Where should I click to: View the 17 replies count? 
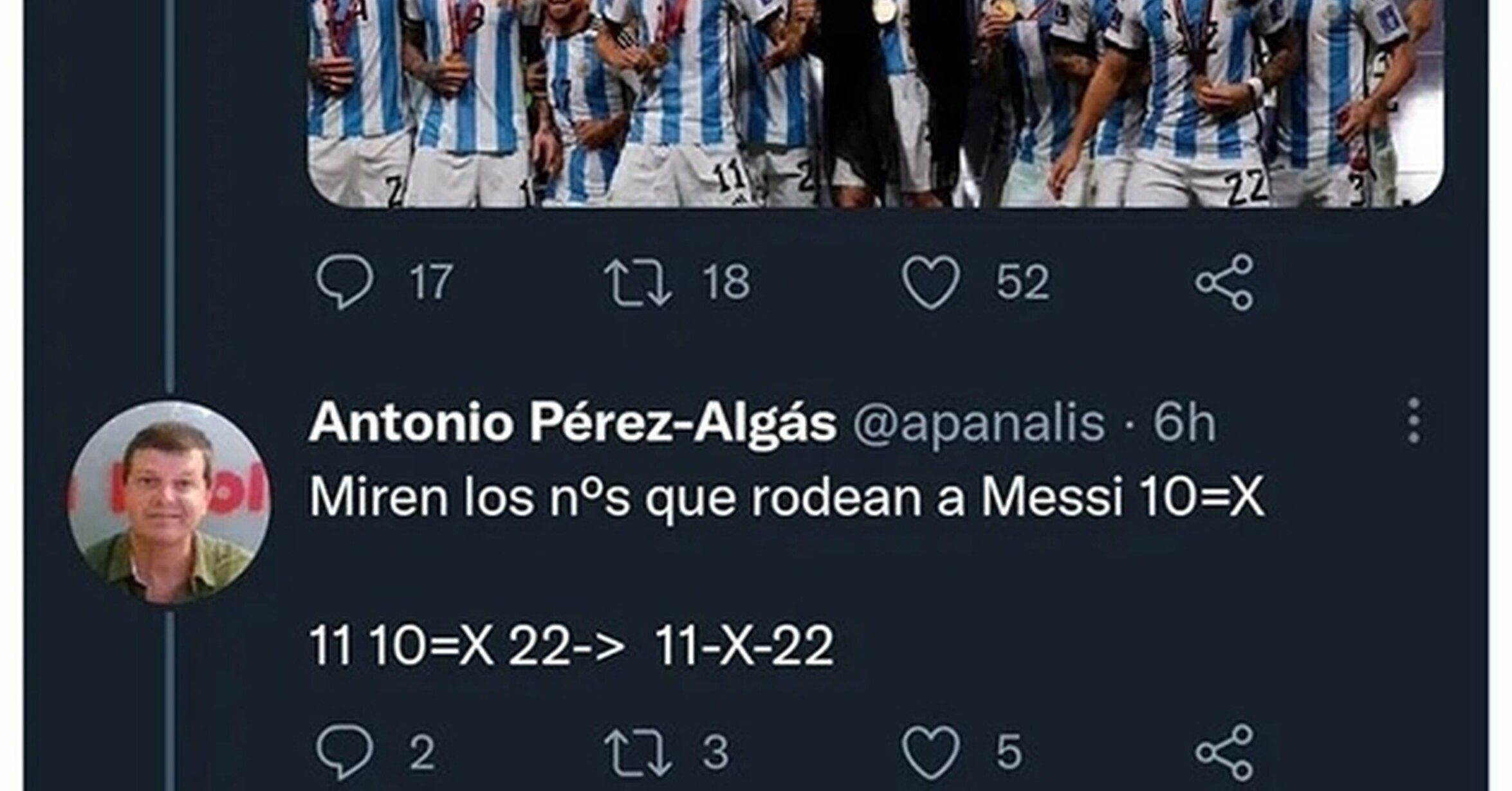click(x=431, y=282)
